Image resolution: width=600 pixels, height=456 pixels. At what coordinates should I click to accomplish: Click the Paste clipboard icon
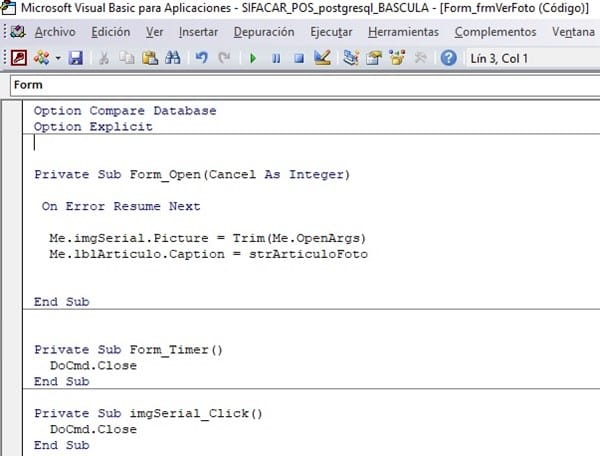point(150,58)
